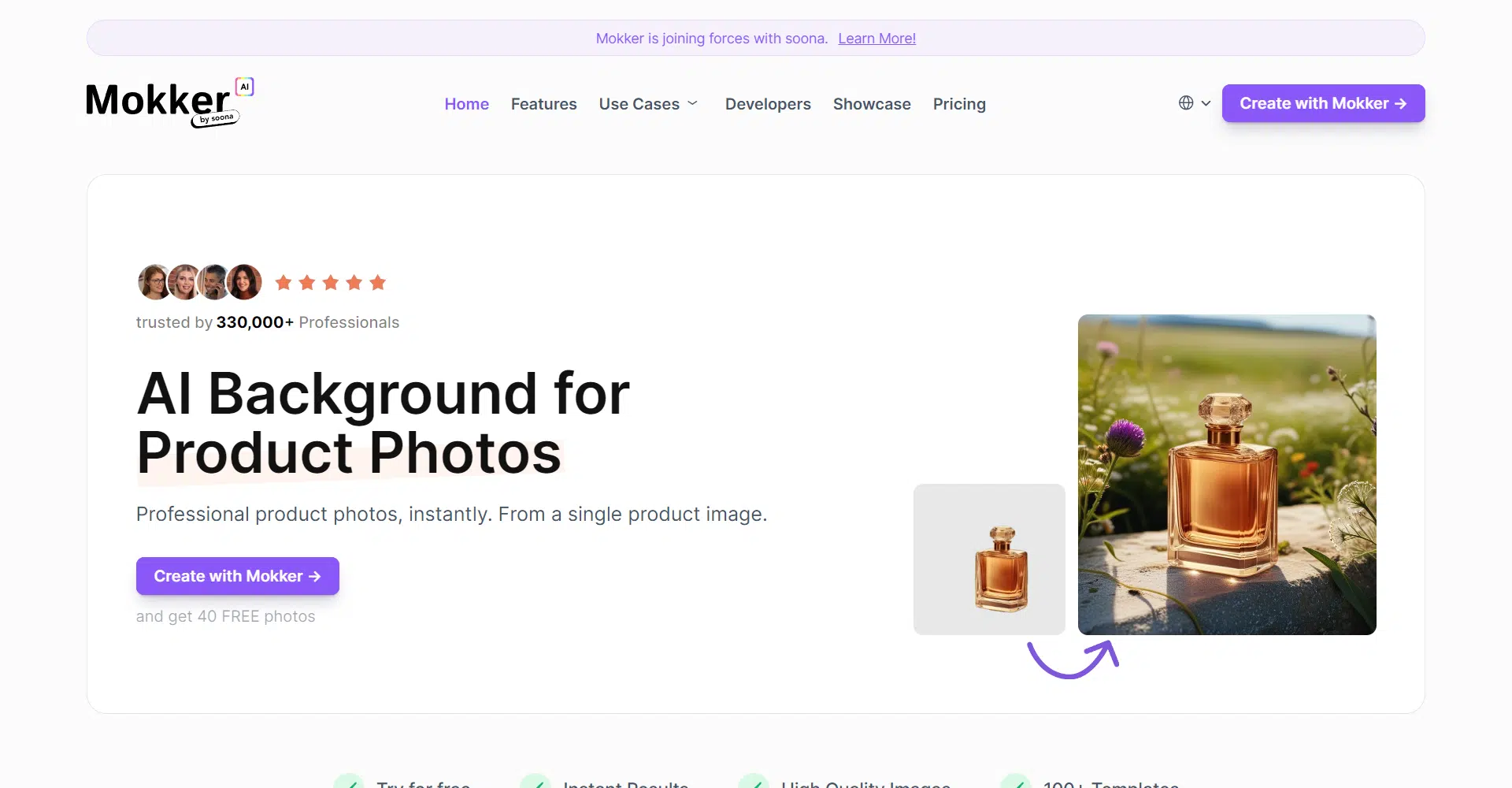Open the Showcase page
Screen dimensions: 1512x788
[x=872, y=104]
